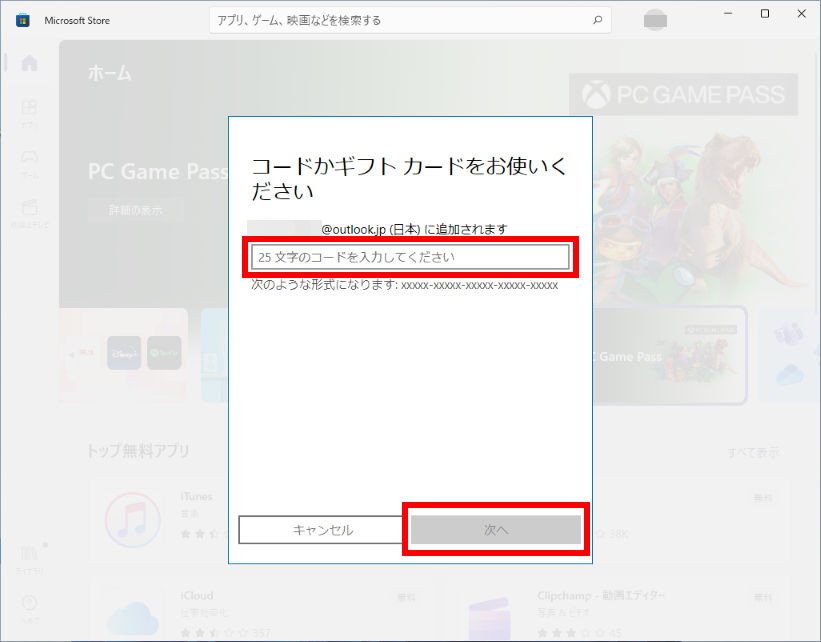
Task: Click the Disney+ tile icon
Action: [124, 353]
